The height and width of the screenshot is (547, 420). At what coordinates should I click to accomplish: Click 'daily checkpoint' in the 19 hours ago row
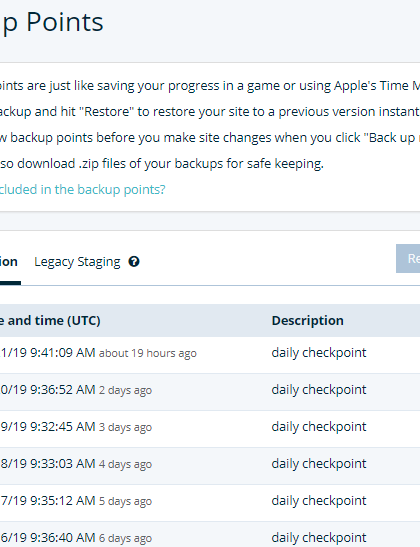319,353
